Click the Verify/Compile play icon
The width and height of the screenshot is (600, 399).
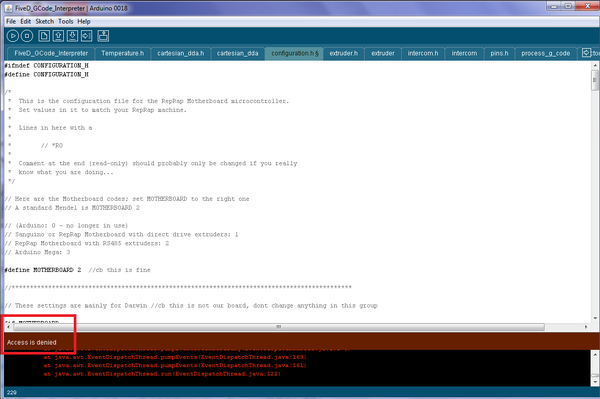pos(13,36)
